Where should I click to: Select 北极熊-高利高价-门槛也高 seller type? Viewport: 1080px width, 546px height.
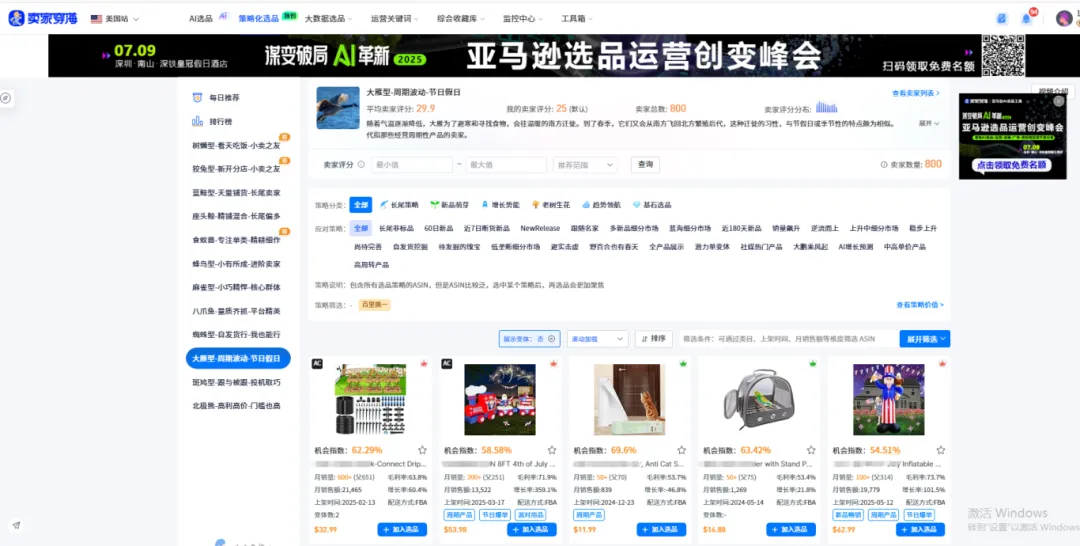(236, 406)
